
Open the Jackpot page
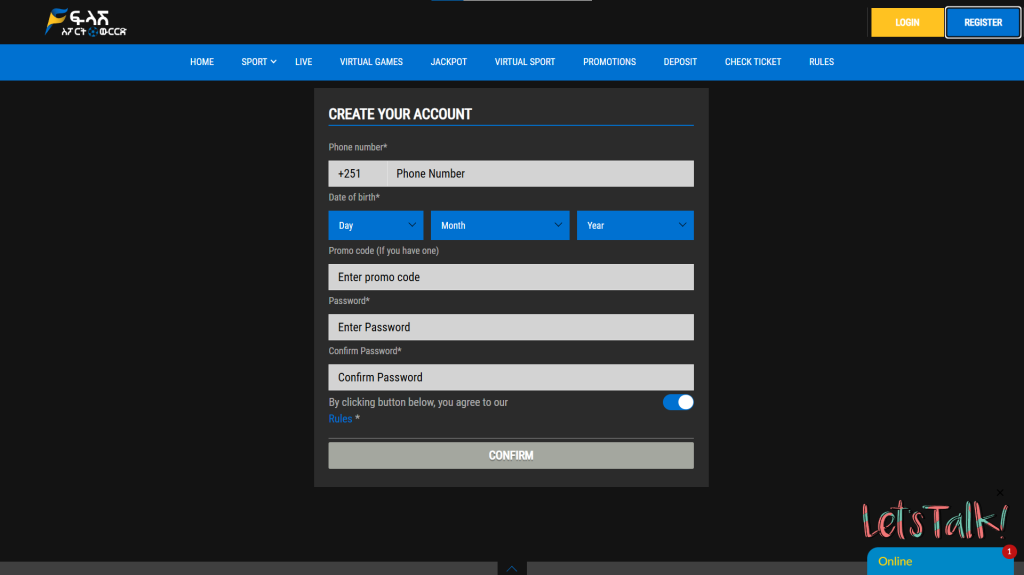[449, 62]
